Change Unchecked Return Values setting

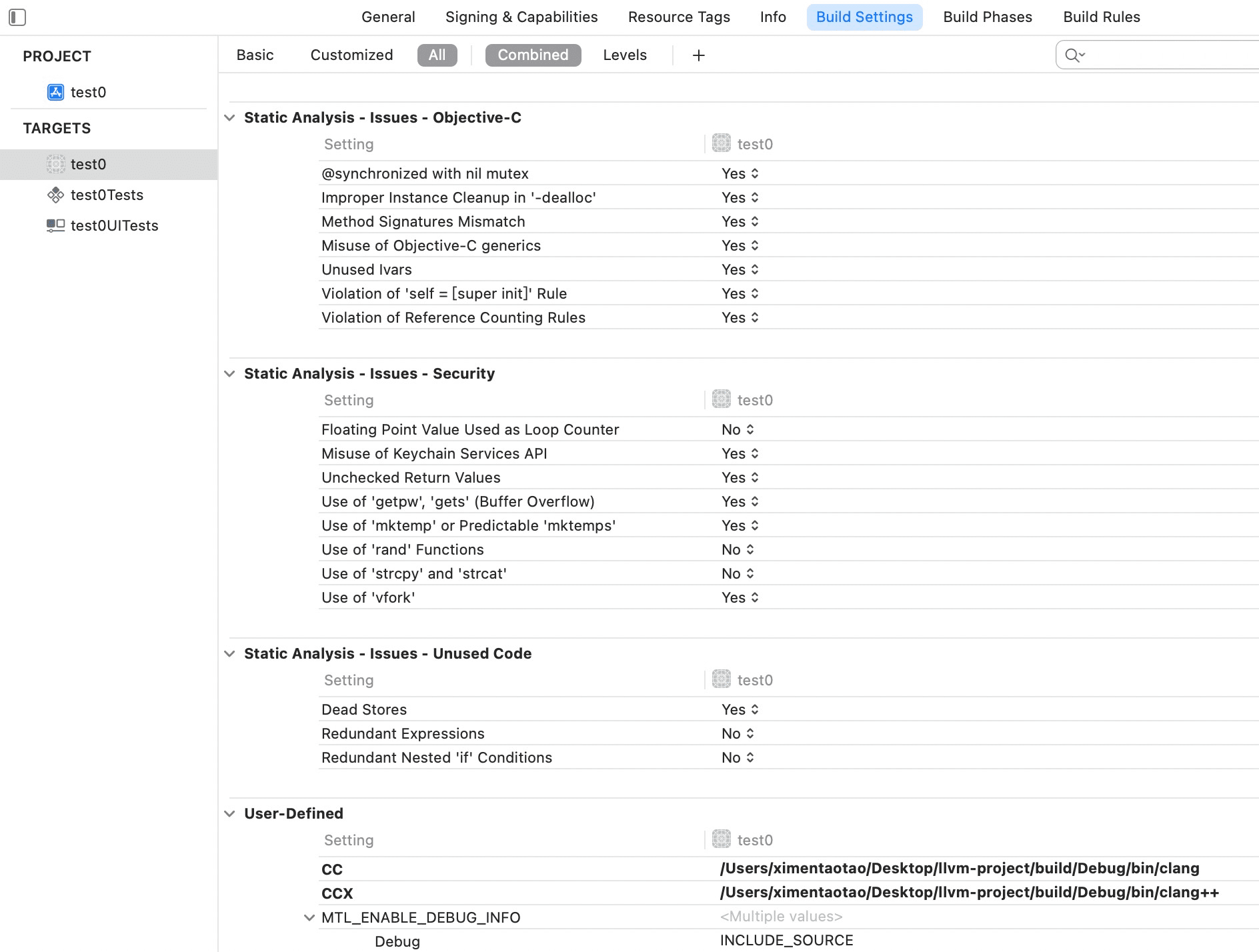click(x=740, y=477)
